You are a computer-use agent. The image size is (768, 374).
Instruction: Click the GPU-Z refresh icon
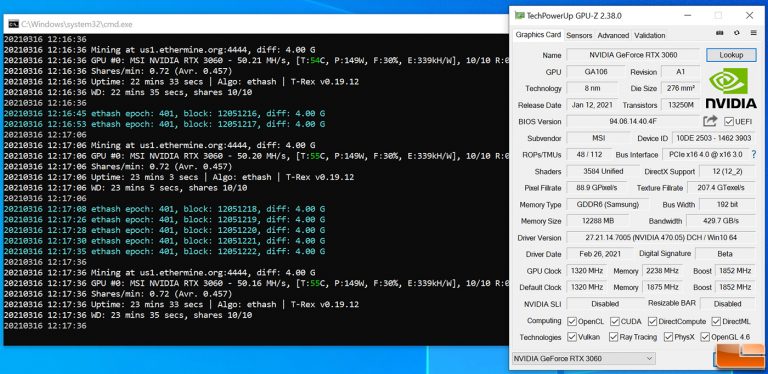(x=737, y=33)
